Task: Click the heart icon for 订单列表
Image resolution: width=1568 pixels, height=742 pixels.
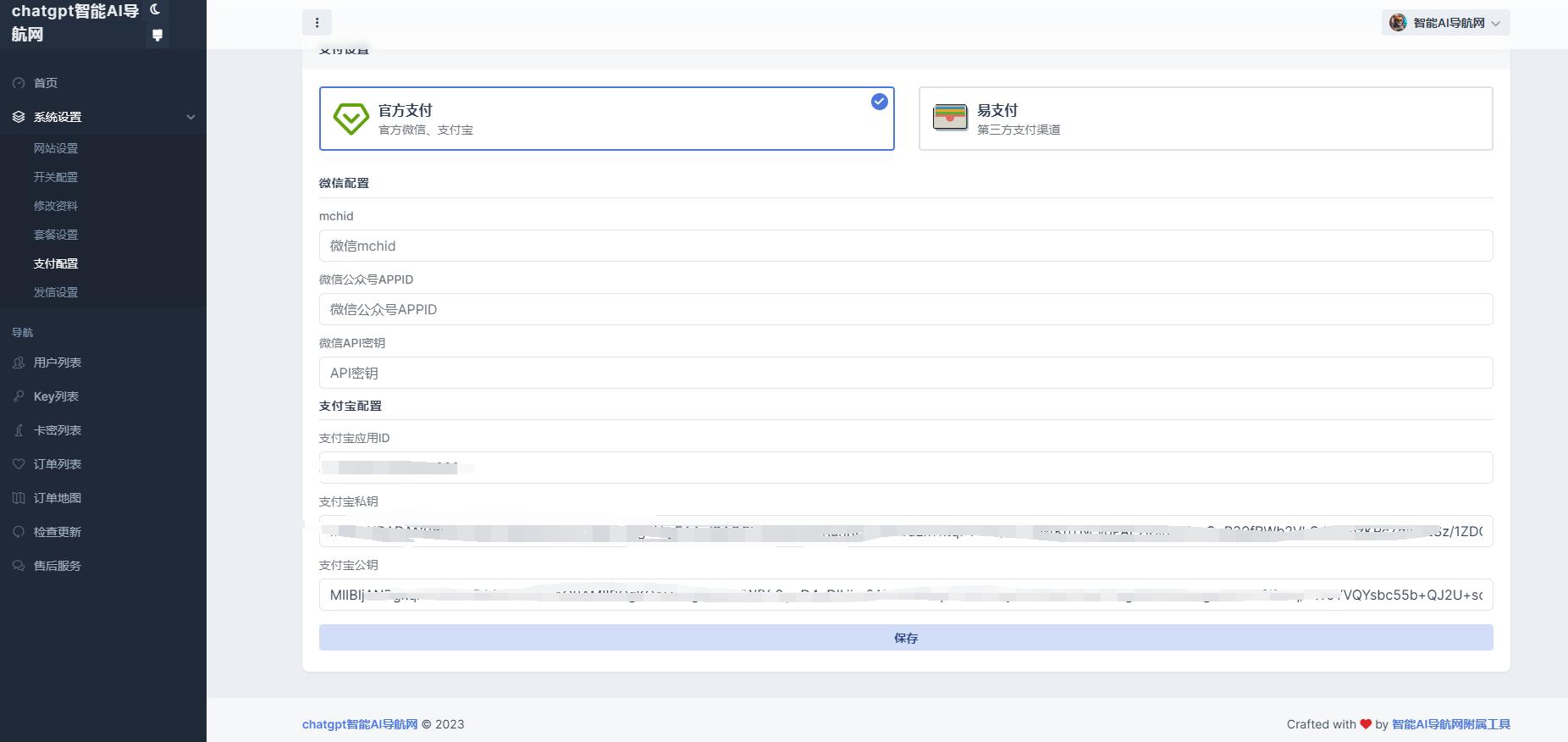Action: pyautogui.click(x=19, y=464)
